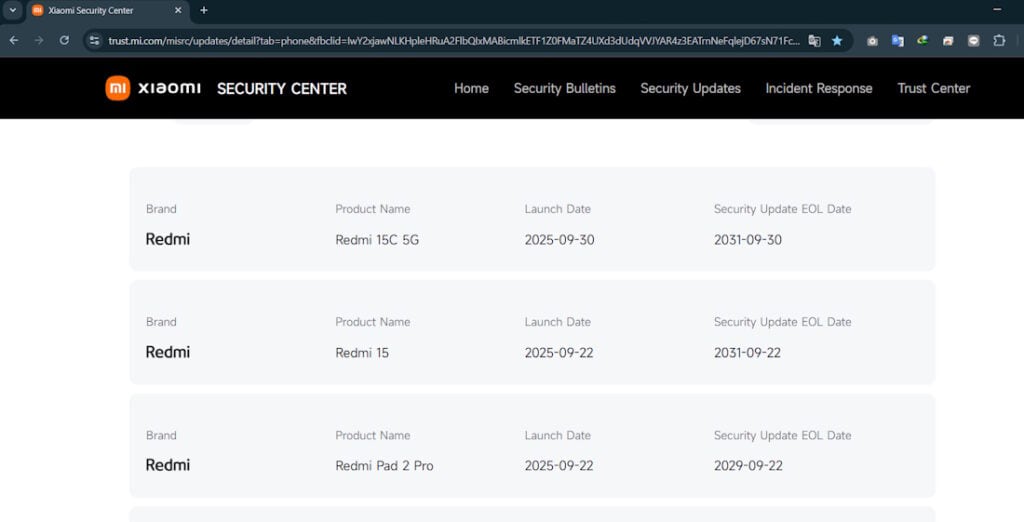
Task: Click the LINE extension icon
Action: [x=973, y=40]
